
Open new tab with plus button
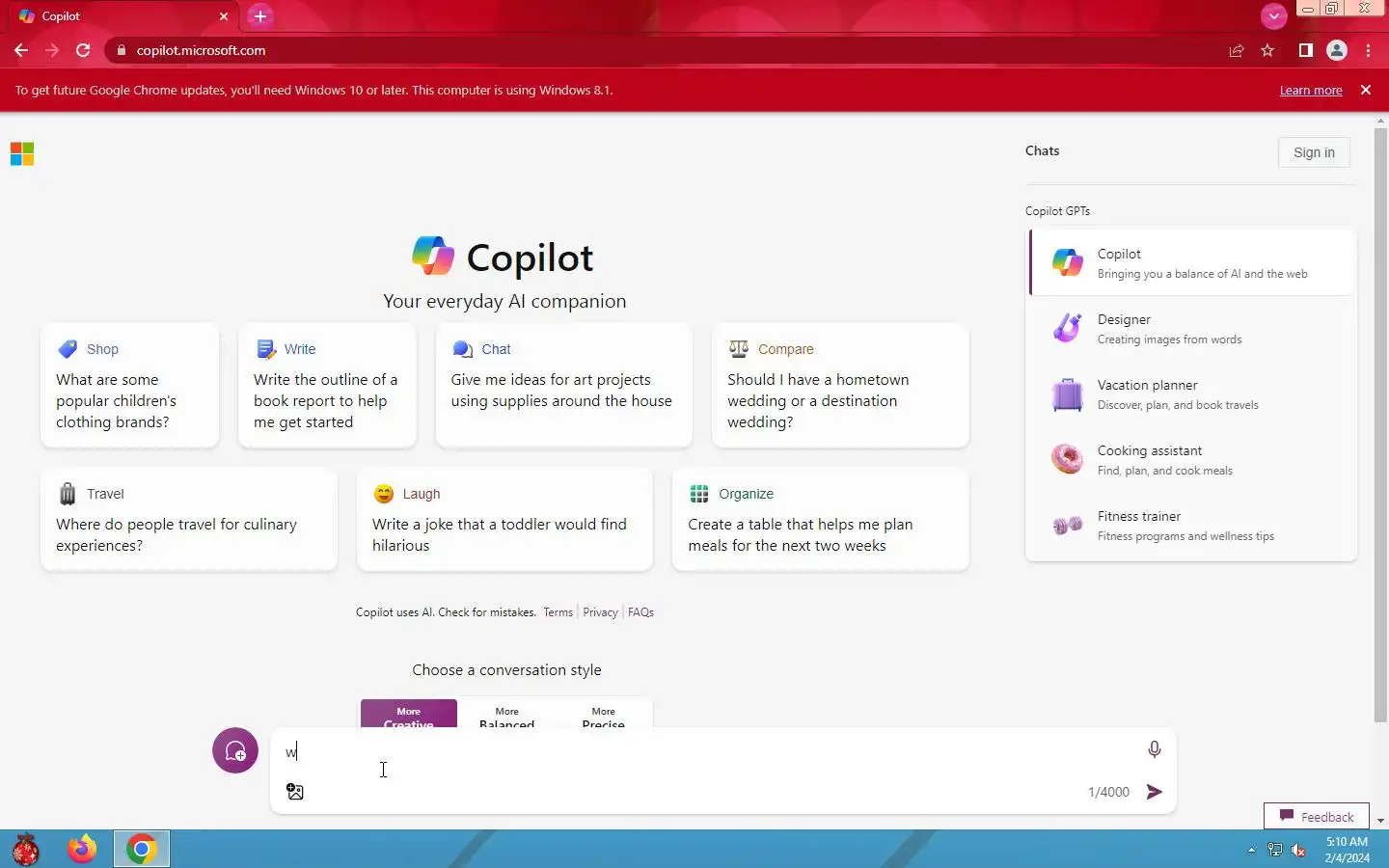pos(260,15)
